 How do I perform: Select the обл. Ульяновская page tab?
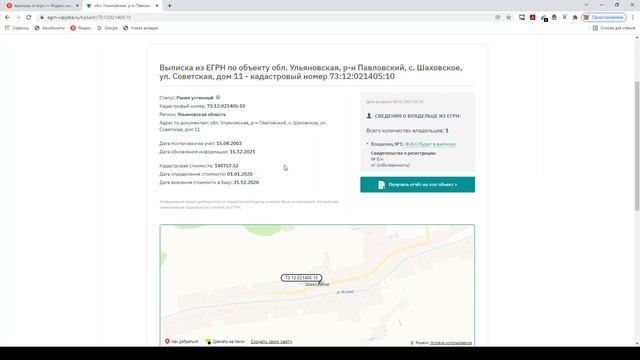tap(122, 6)
